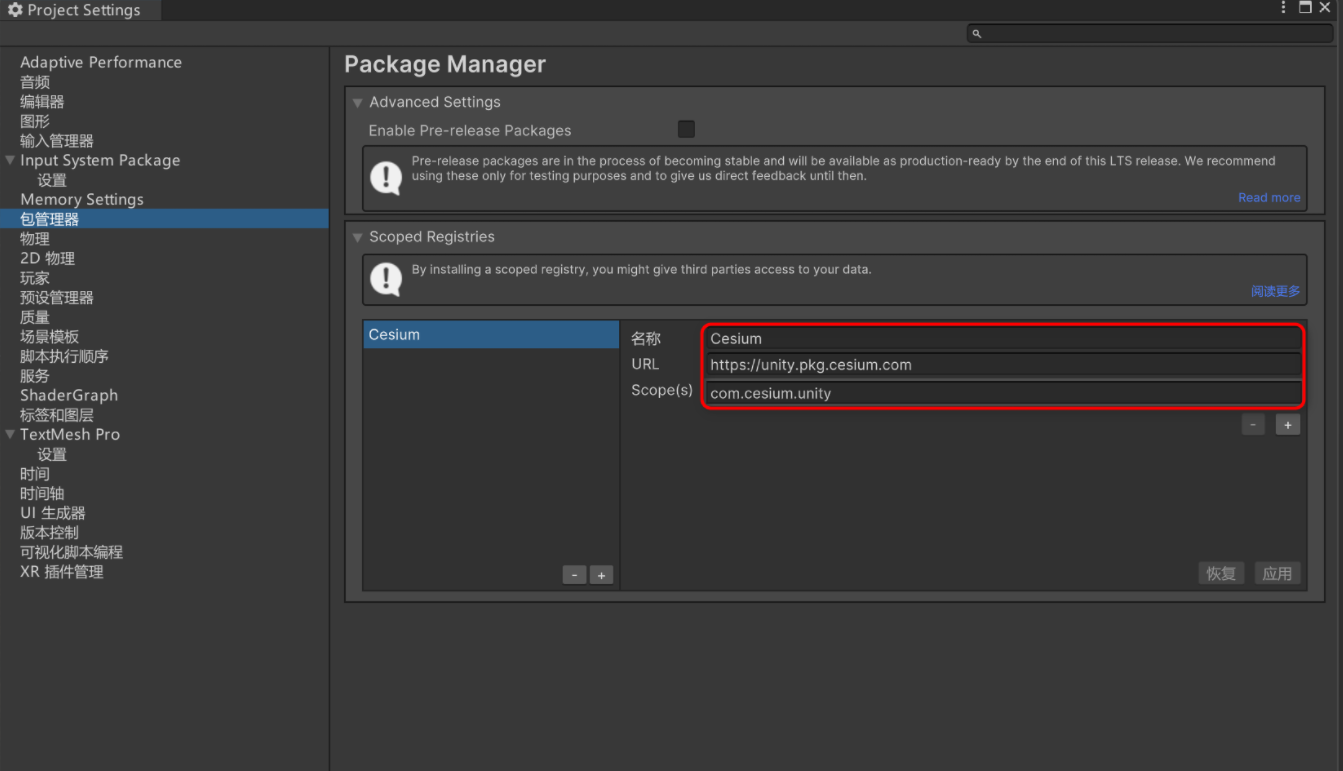Open Adaptive Performance settings
The width and height of the screenshot is (1343, 771).
[101, 62]
